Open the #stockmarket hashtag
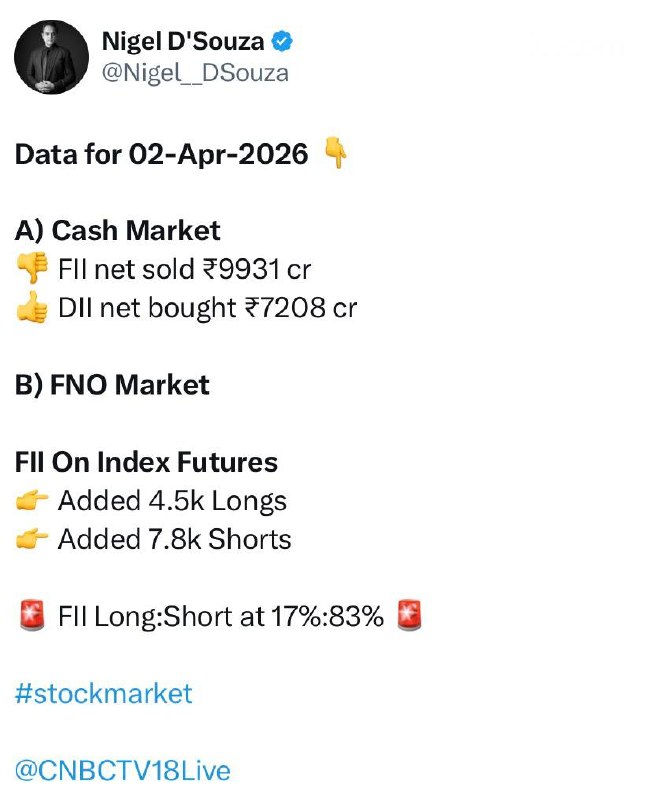 point(103,693)
